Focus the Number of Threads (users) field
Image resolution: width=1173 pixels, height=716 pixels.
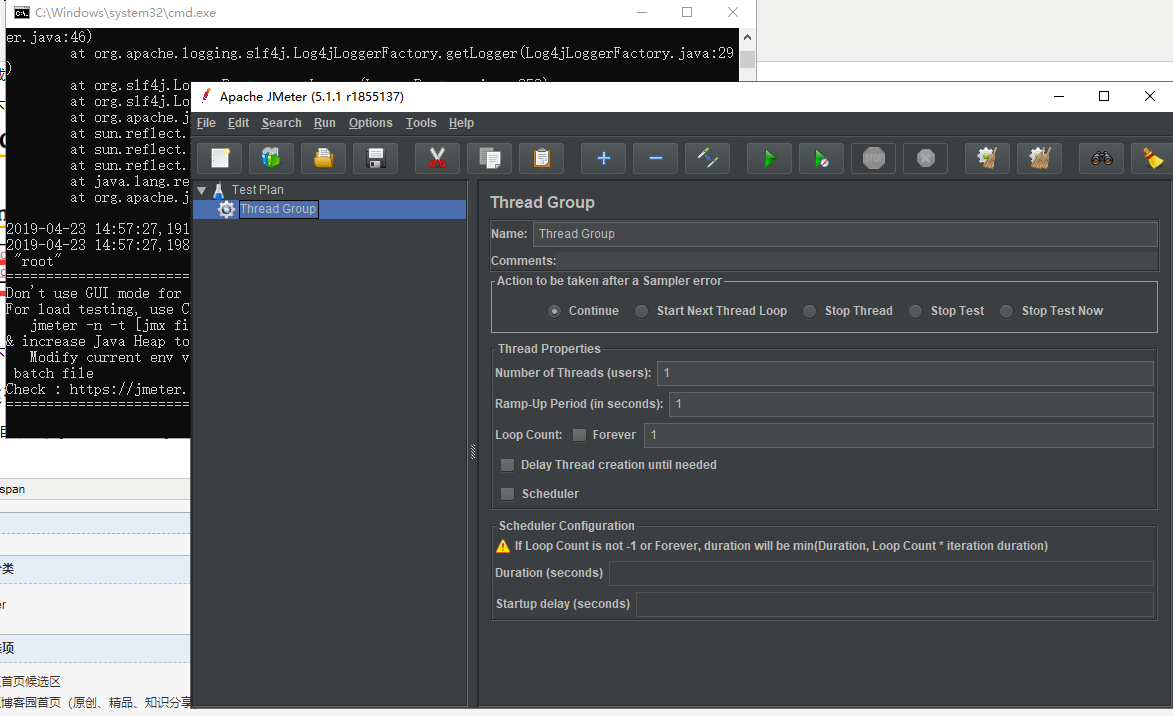pyautogui.click(x=905, y=373)
